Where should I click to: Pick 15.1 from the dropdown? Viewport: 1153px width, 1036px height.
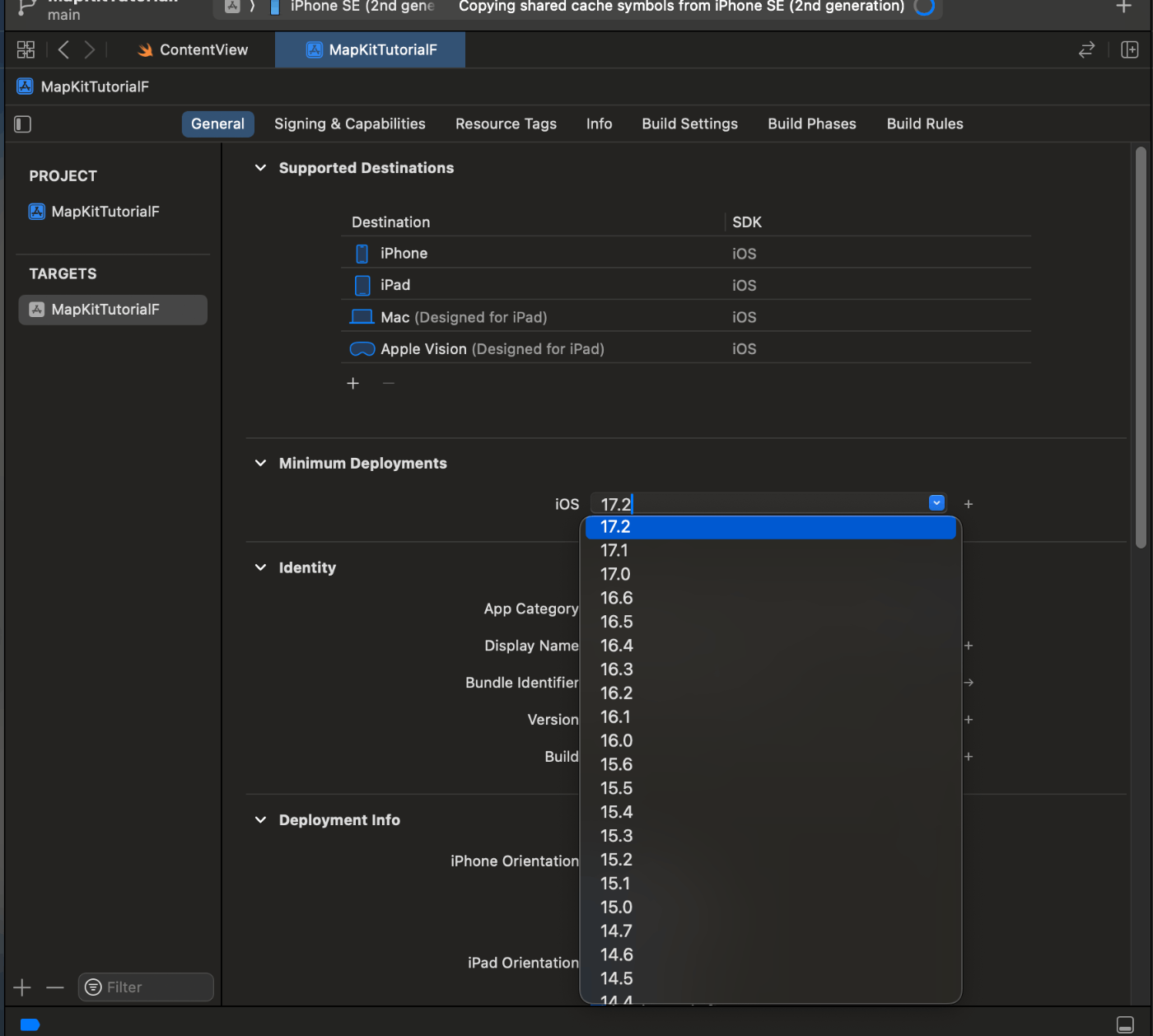pyautogui.click(x=771, y=884)
